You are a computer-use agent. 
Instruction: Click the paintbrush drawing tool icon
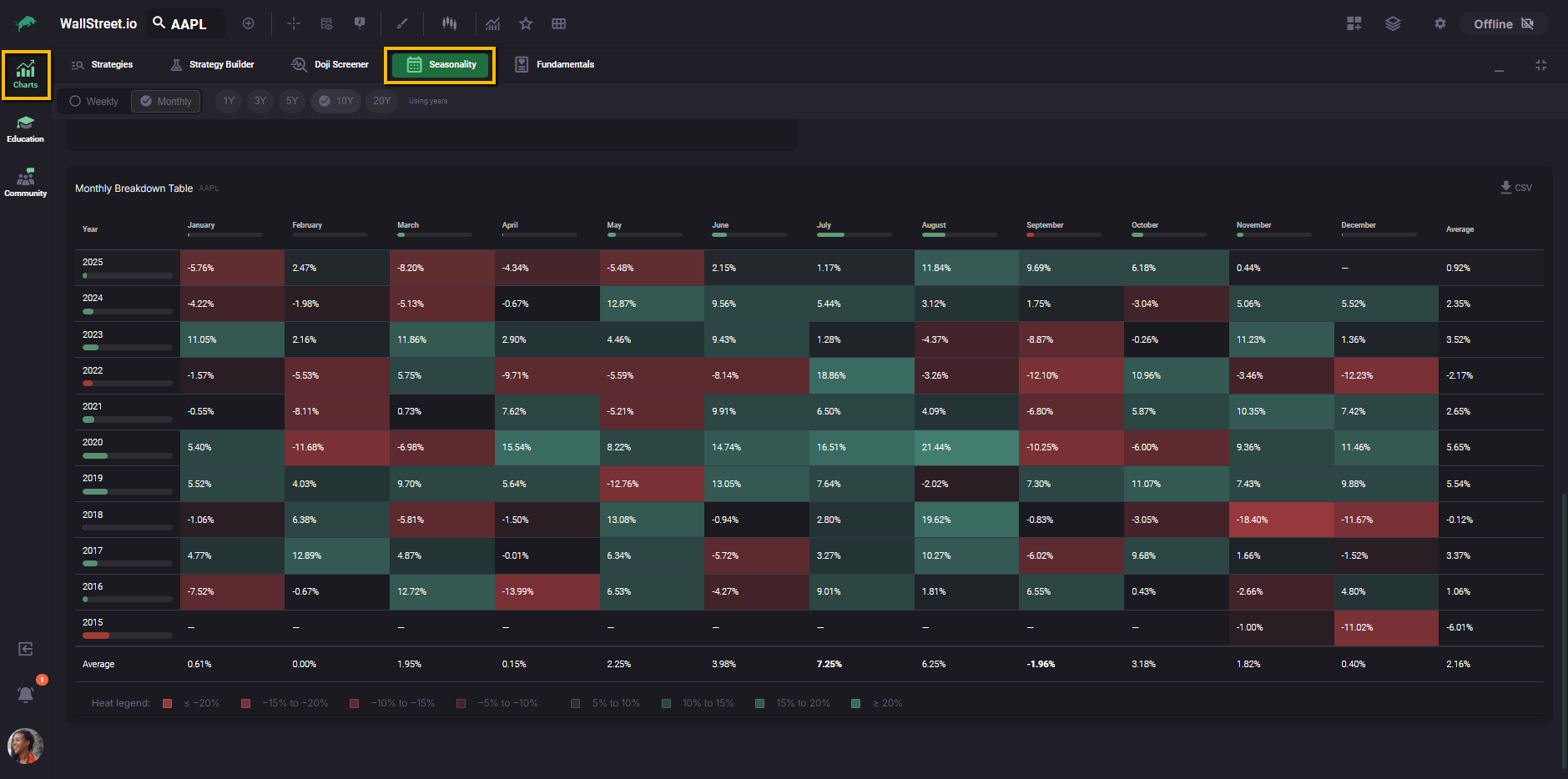point(402,23)
